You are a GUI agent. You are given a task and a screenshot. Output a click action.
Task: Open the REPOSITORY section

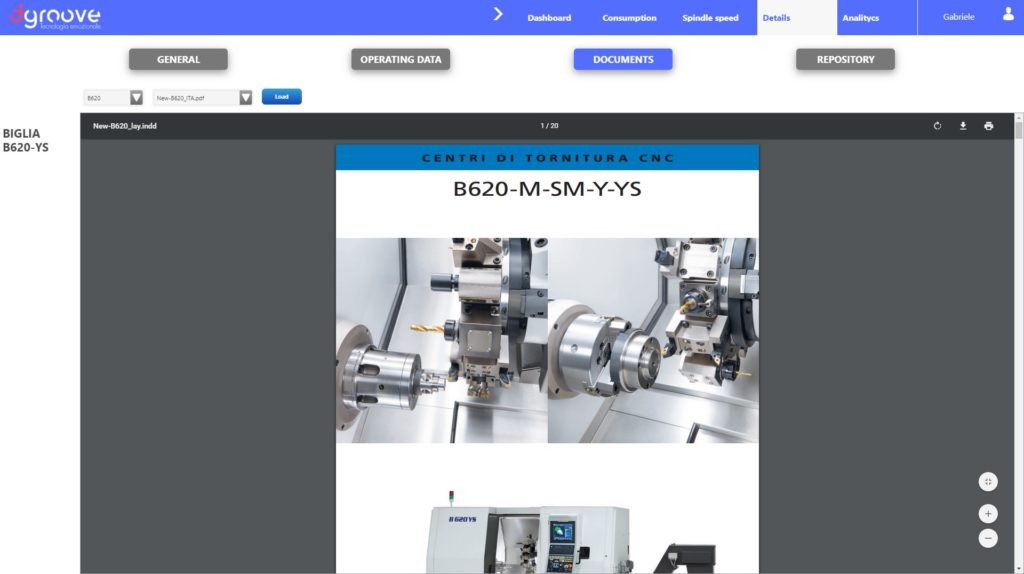[845, 60]
